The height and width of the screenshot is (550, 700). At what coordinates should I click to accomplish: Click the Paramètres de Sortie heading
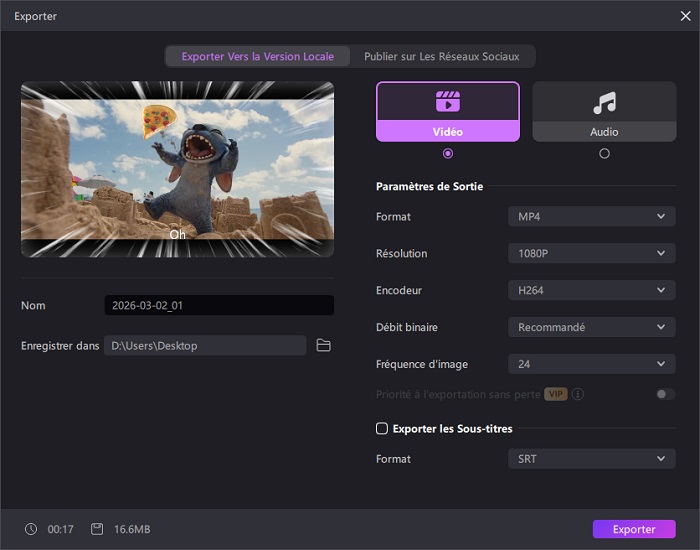[429, 186]
